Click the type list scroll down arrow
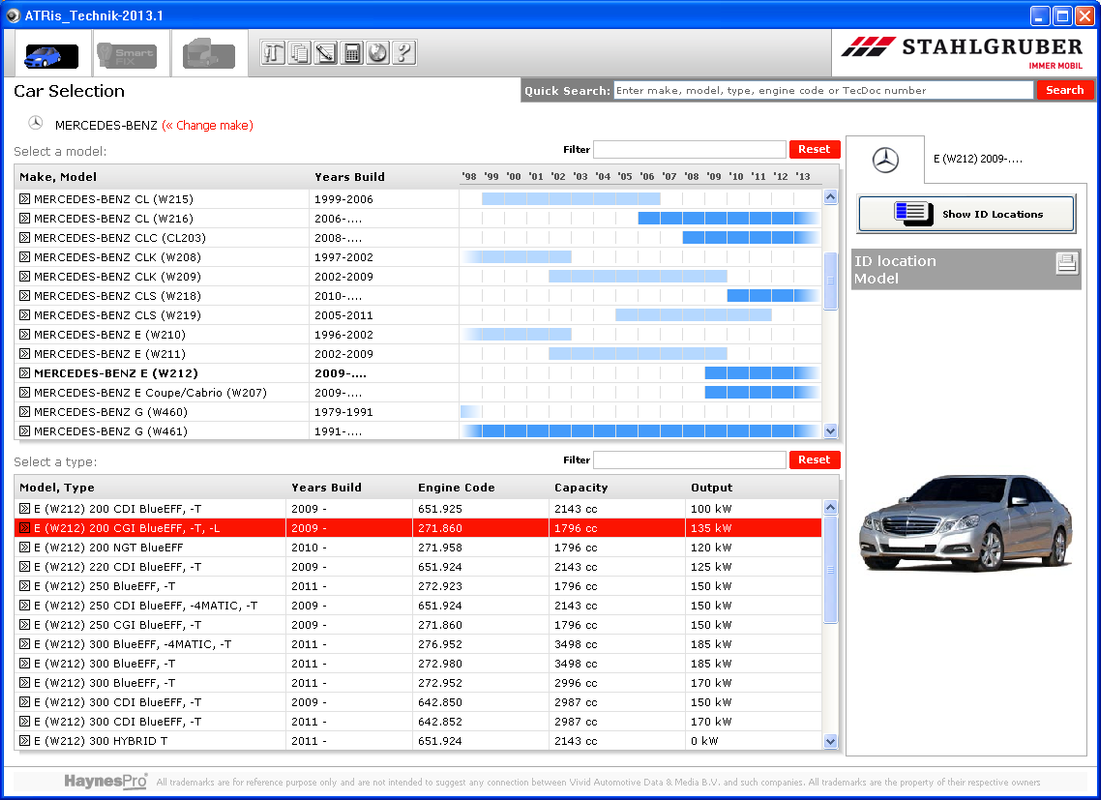 [831, 741]
